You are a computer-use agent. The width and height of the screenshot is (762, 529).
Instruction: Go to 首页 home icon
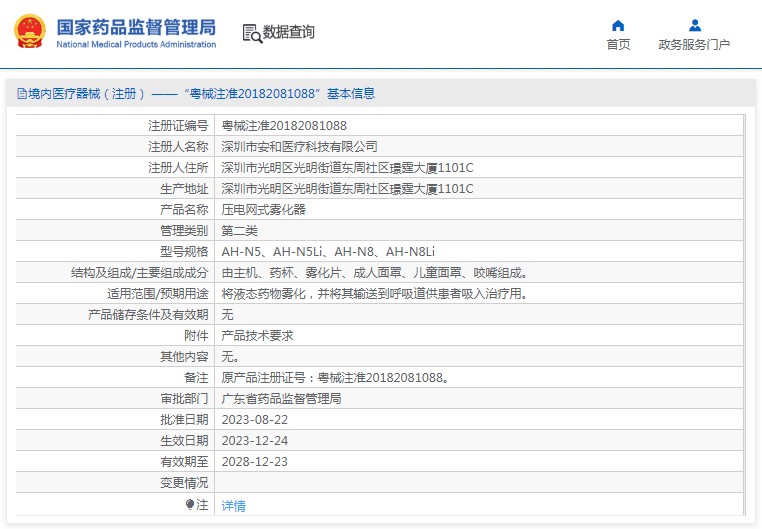(618, 25)
